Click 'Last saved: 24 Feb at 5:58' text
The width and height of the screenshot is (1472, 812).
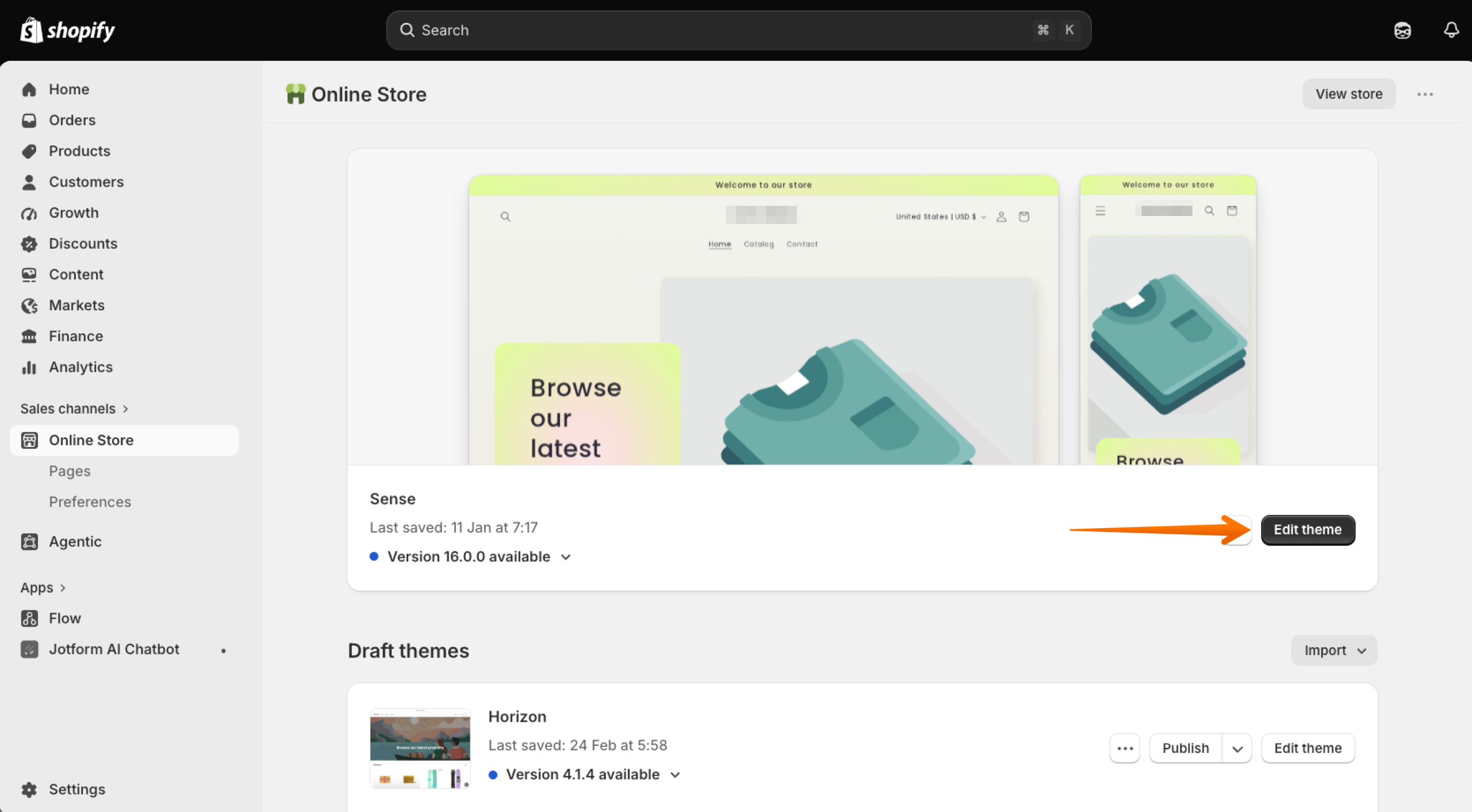pos(578,745)
